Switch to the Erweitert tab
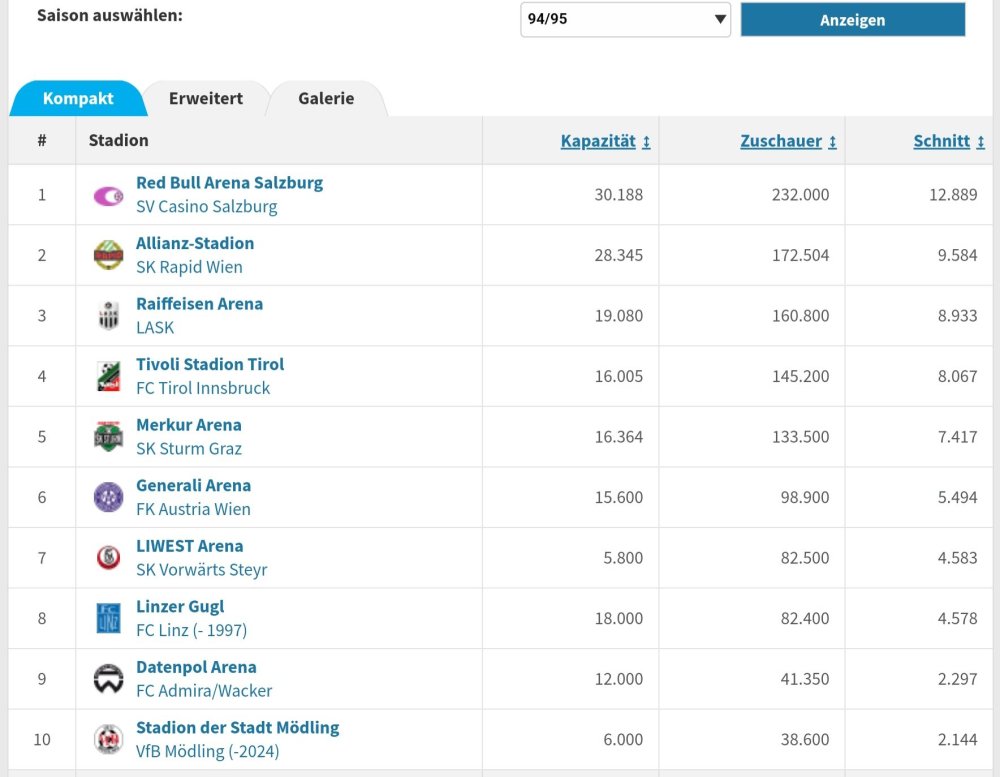Screen dimensions: 1000x777 coord(206,99)
